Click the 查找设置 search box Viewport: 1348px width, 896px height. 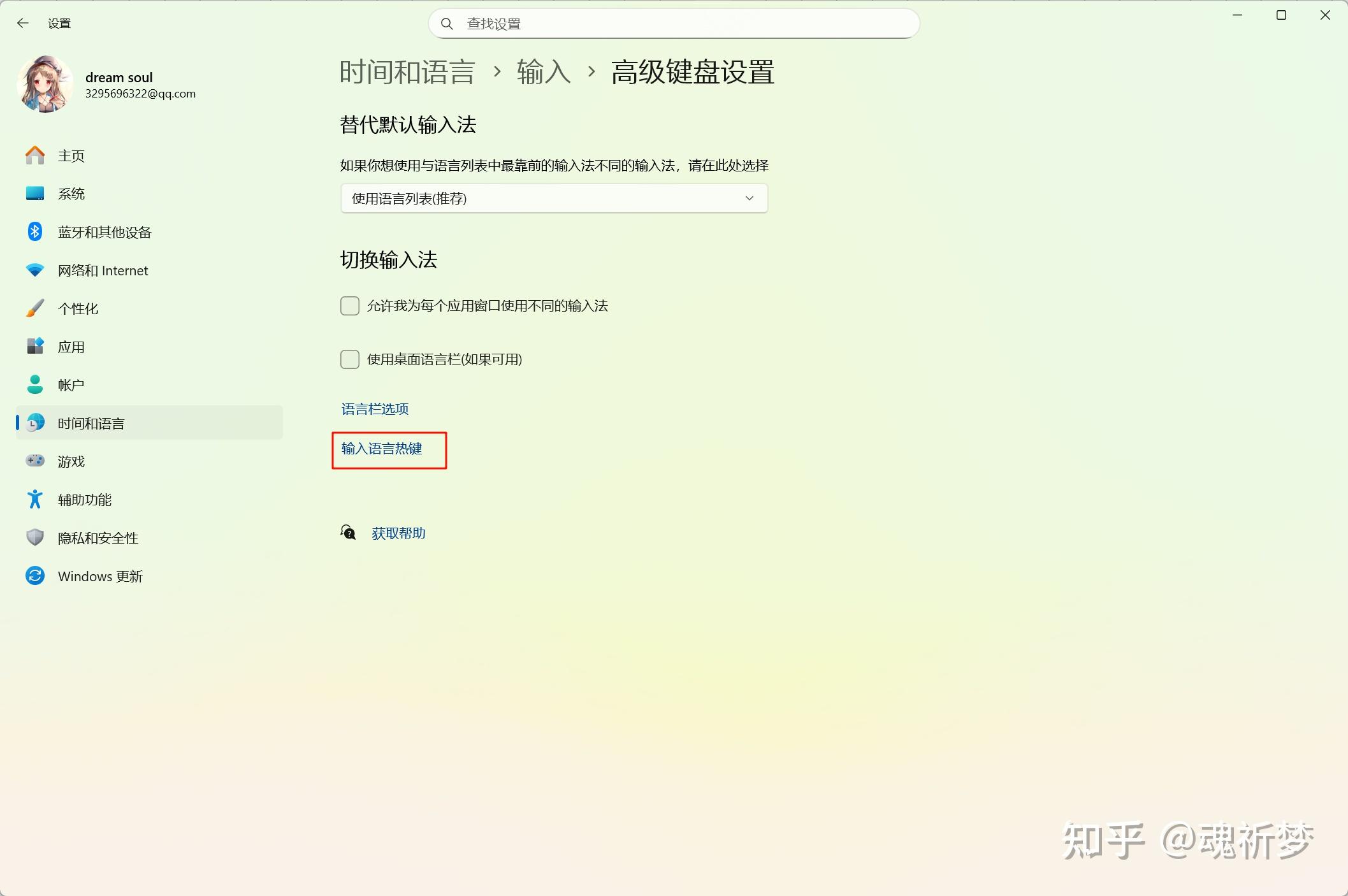[x=674, y=23]
